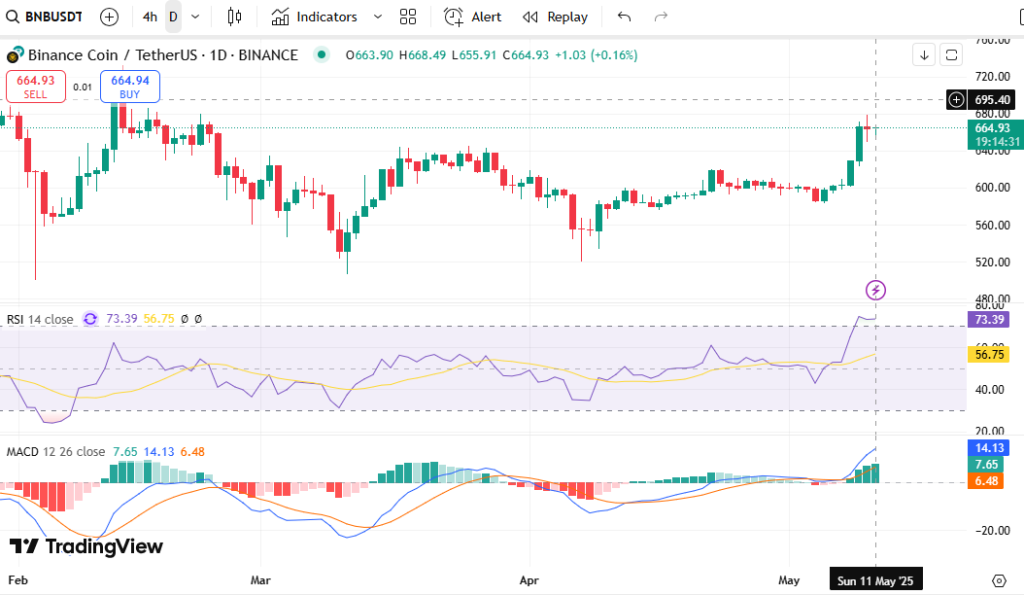Click the purple 73.39 value in RSI legend

(122, 319)
